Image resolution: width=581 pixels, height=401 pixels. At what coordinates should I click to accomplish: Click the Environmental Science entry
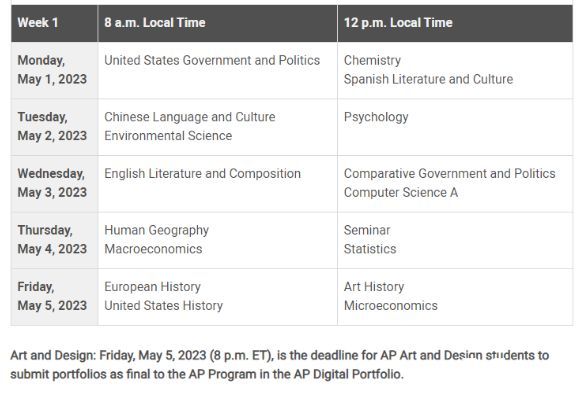point(168,136)
